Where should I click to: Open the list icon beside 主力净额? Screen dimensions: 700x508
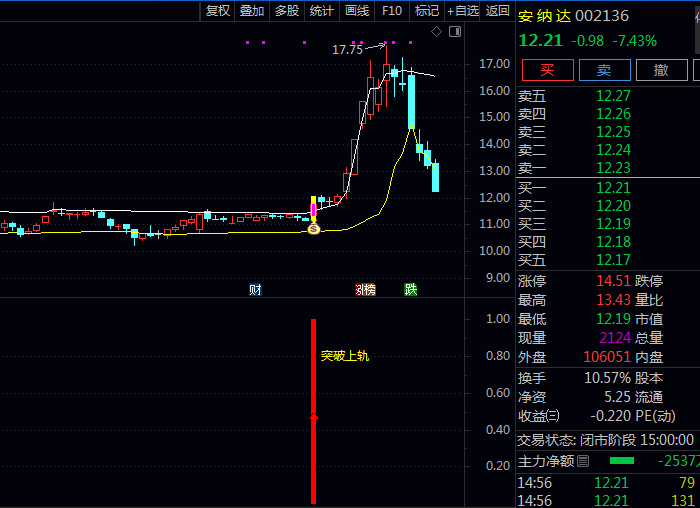pyautogui.click(x=583, y=461)
